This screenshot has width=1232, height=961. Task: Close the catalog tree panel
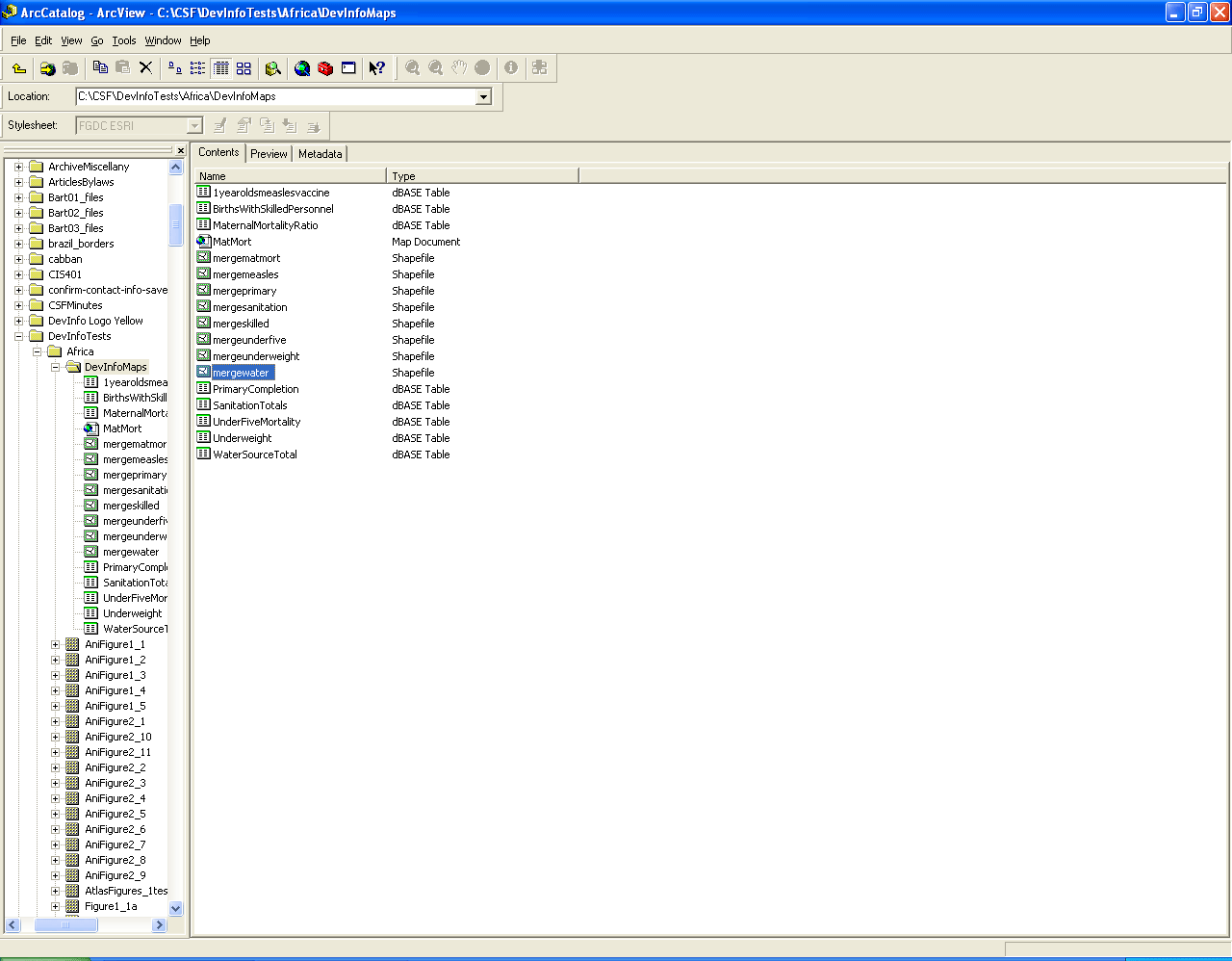[x=180, y=150]
